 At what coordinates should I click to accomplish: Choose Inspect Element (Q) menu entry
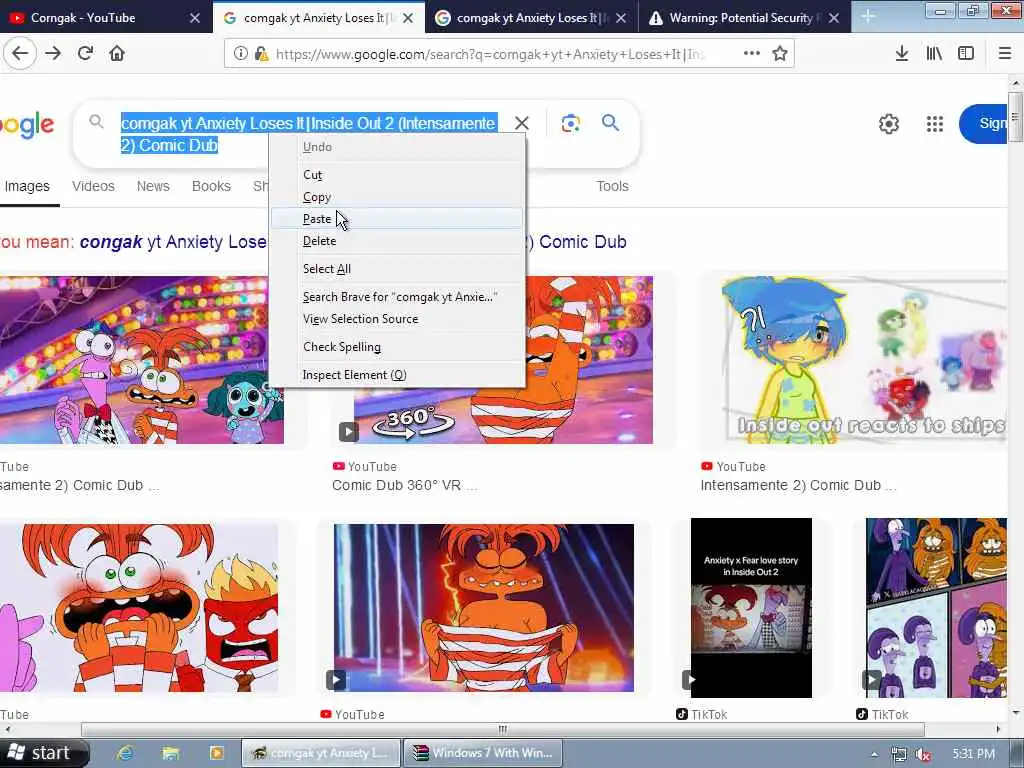pyautogui.click(x=396, y=375)
